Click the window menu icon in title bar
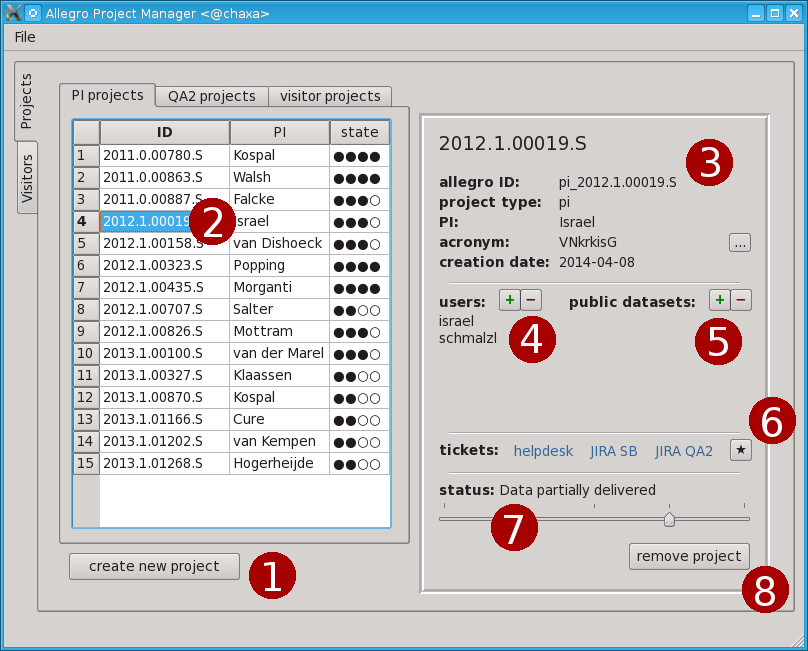Image resolution: width=808 pixels, height=651 pixels. click(x=33, y=13)
